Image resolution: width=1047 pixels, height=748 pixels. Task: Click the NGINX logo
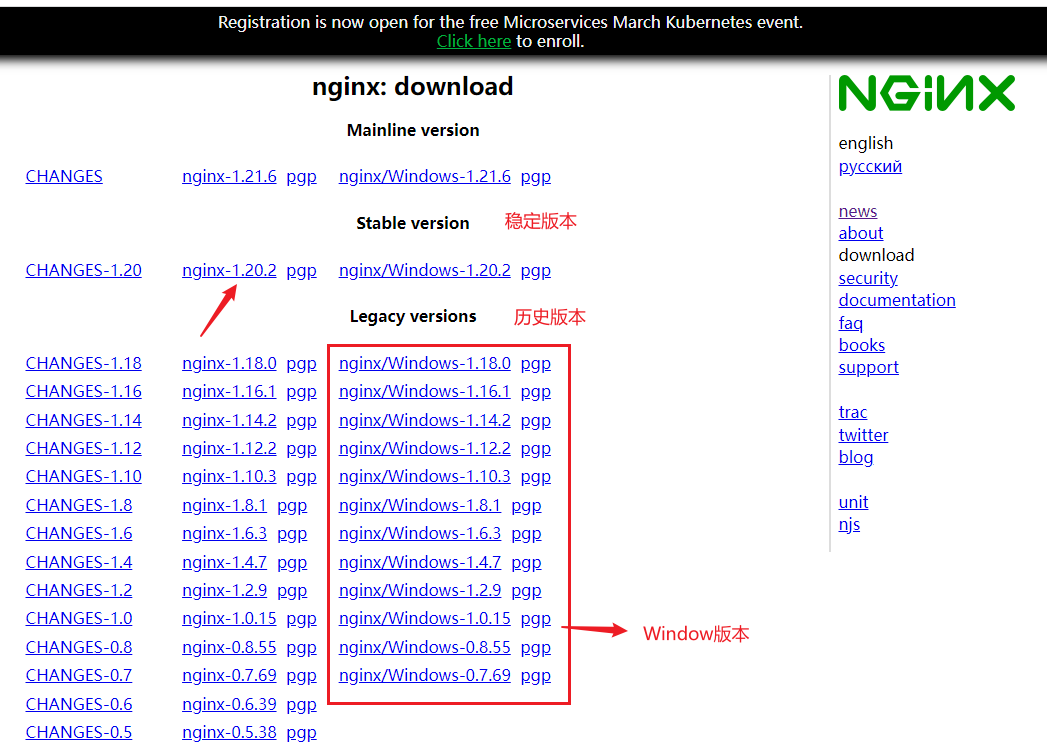coord(927,93)
